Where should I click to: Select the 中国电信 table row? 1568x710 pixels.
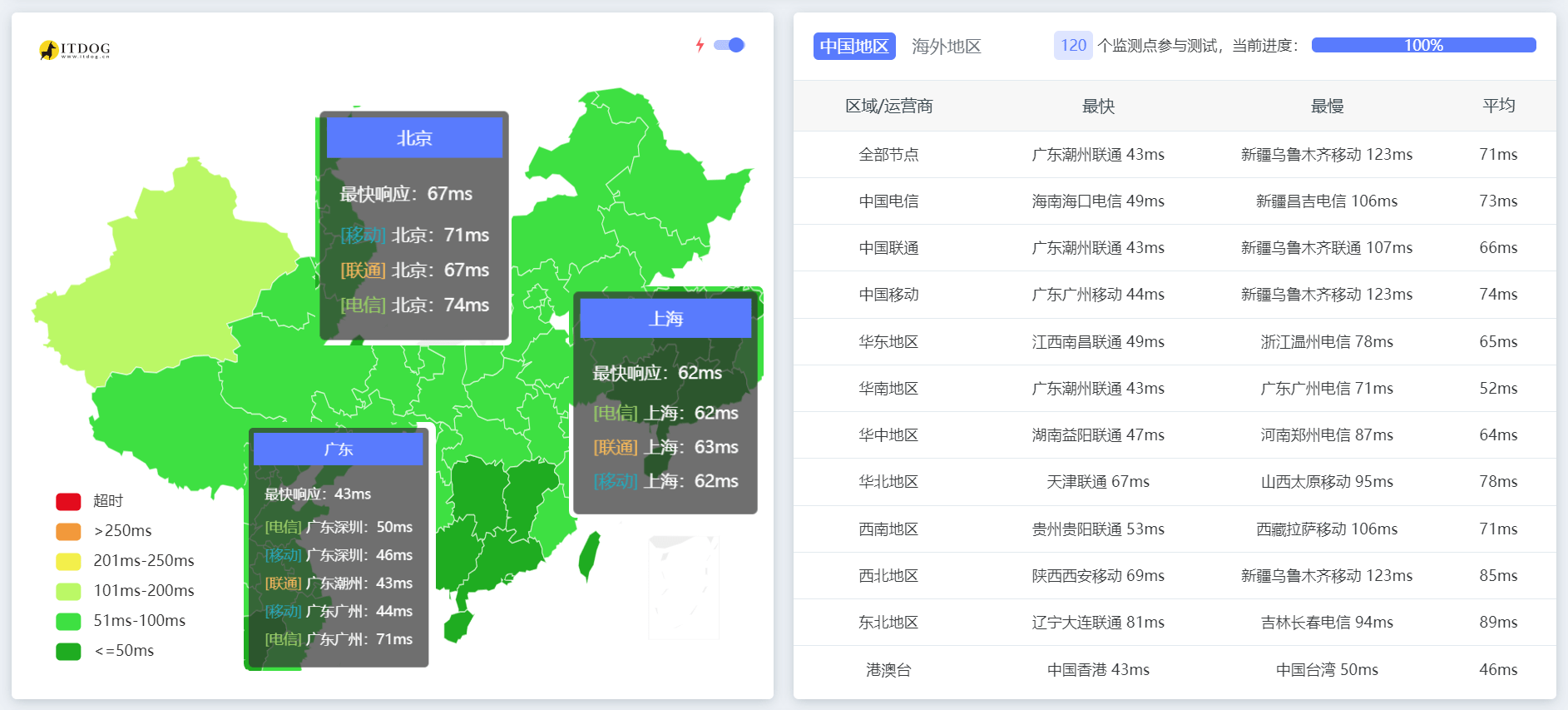click(1174, 201)
